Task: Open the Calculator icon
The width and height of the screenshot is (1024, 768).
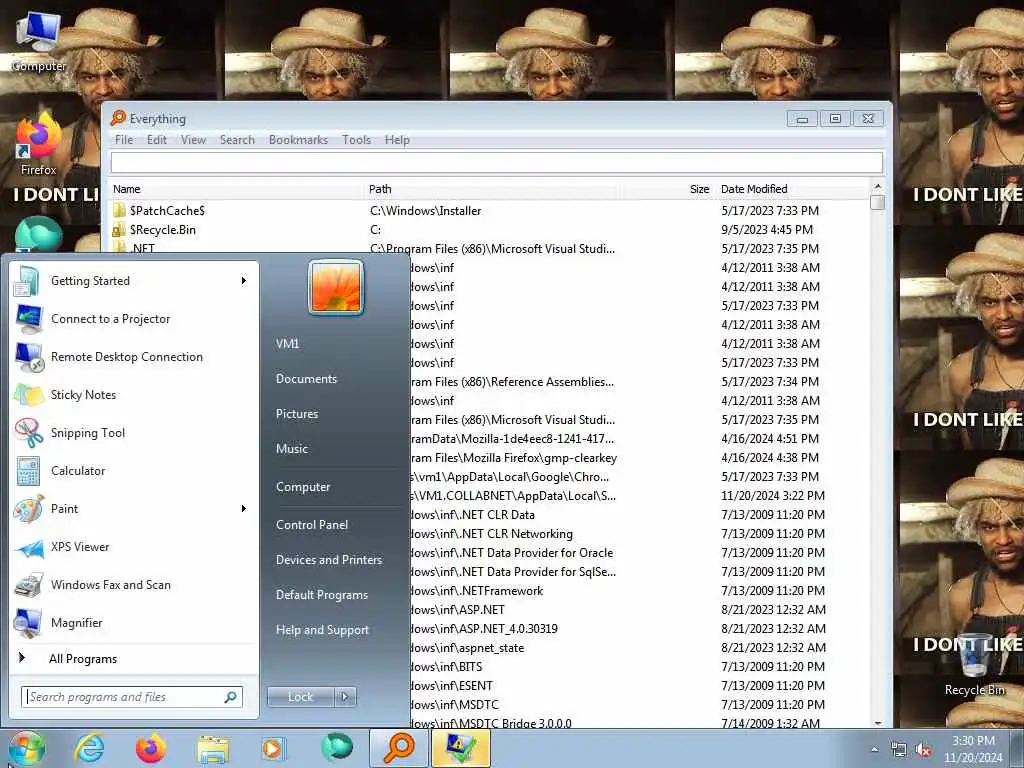Action: coord(28,471)
